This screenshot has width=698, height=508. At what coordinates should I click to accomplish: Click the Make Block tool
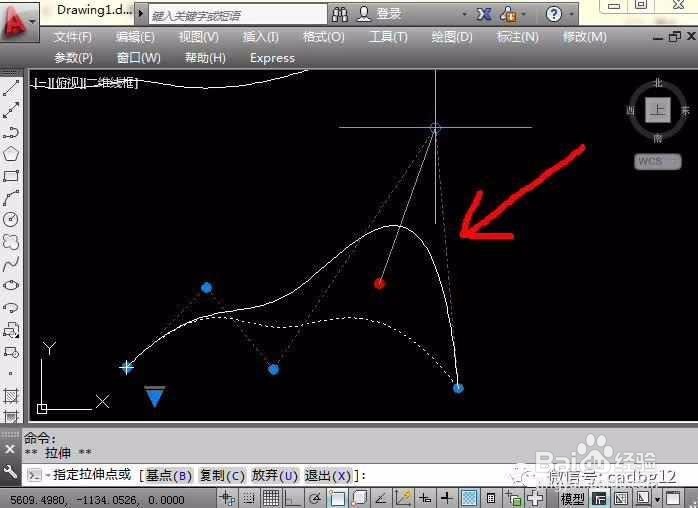[11, 352]
